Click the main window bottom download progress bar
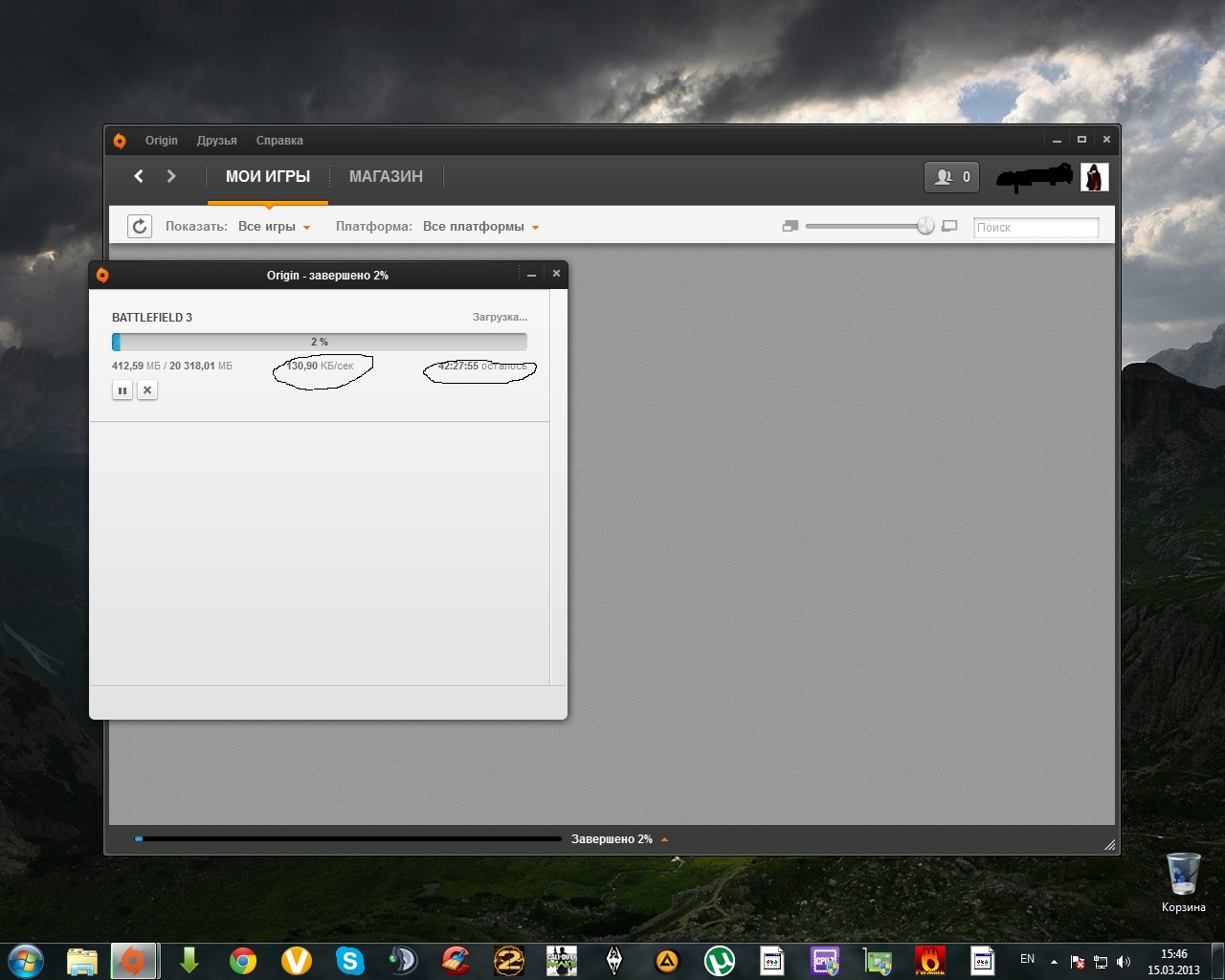The width and height of the screenshot is (1225, 980). click(348, 839)
